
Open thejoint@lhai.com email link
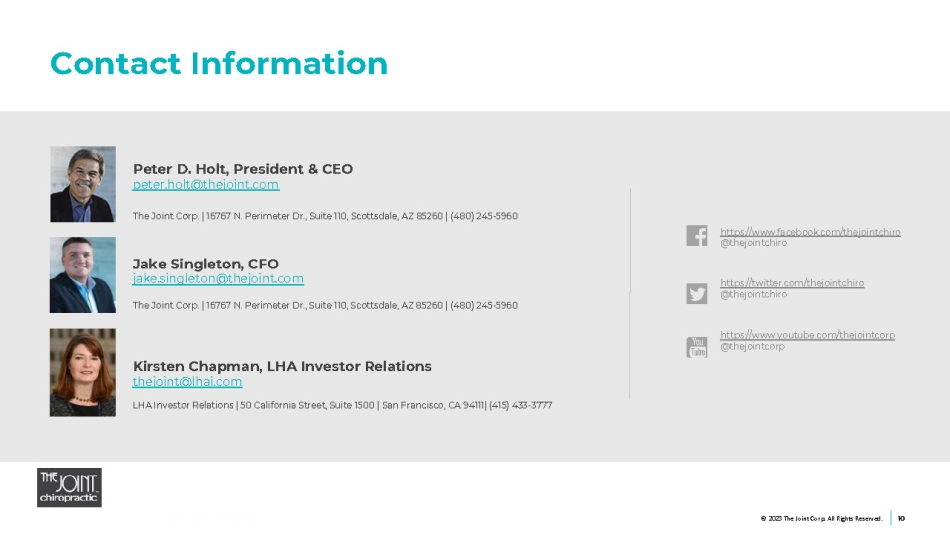187,382
